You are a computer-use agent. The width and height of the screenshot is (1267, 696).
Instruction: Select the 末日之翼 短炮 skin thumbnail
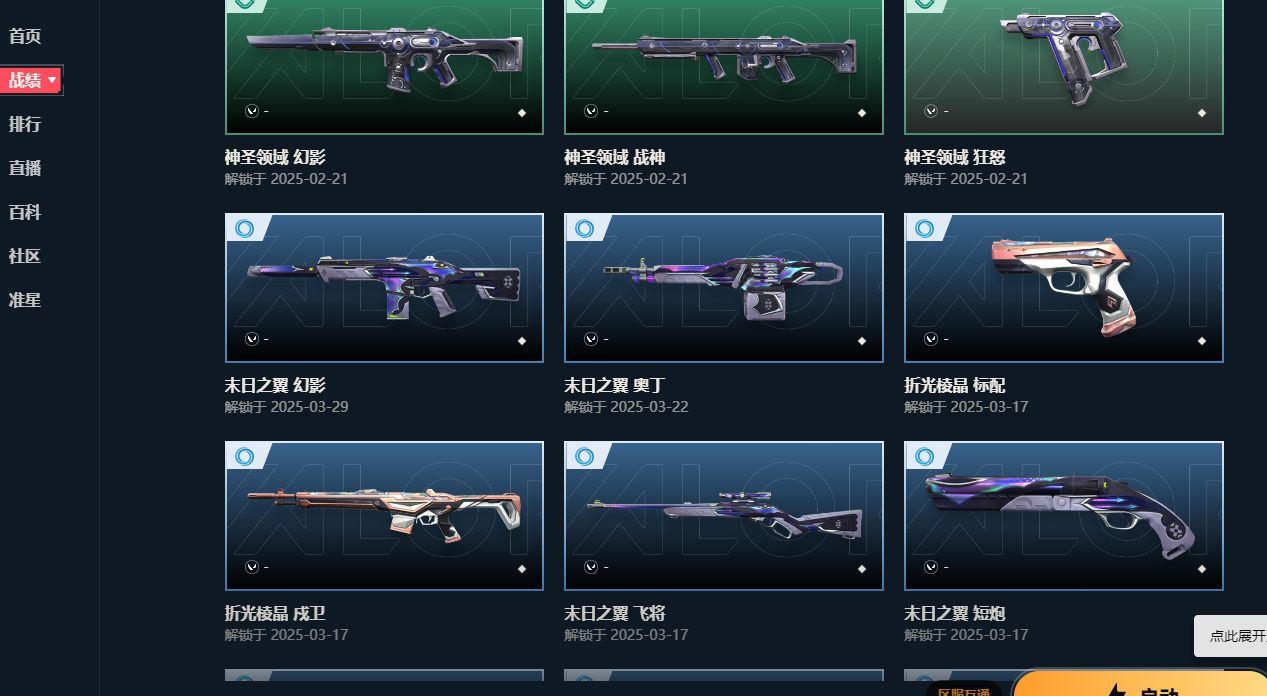click(1064, 516)
